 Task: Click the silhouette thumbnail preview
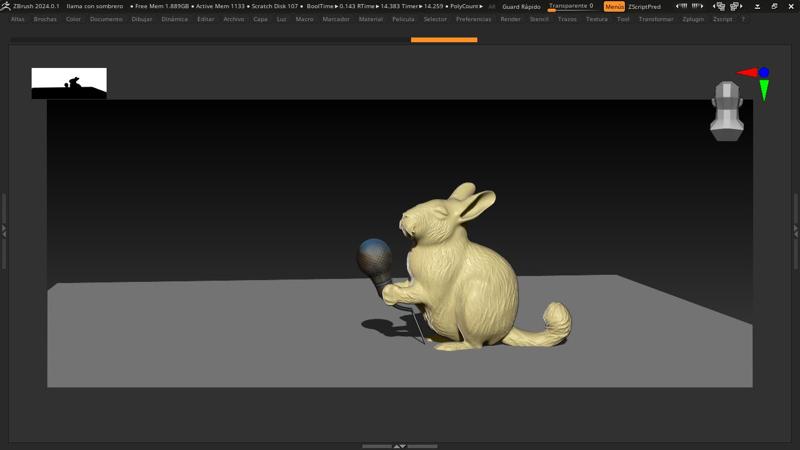tap(69, 83)
